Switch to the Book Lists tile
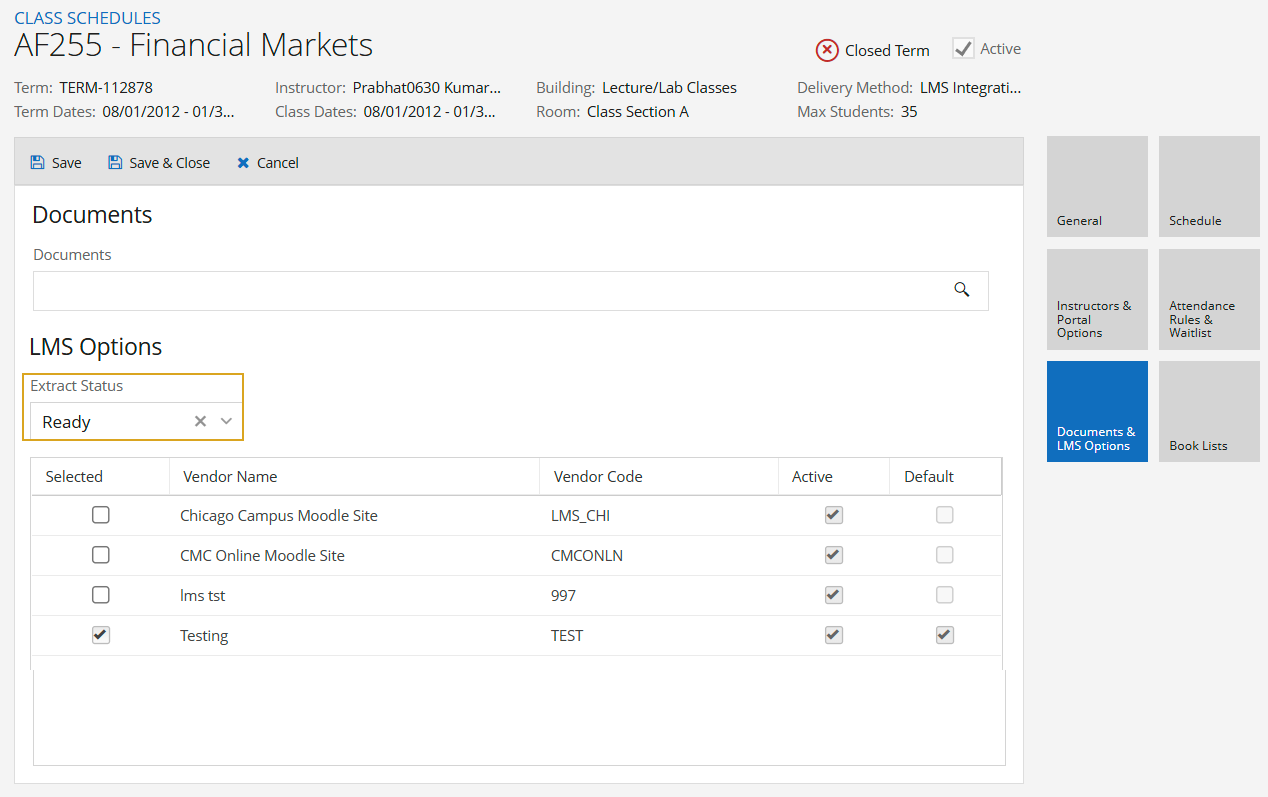This screenshot has width=1268, height=797. [1209, 412]
